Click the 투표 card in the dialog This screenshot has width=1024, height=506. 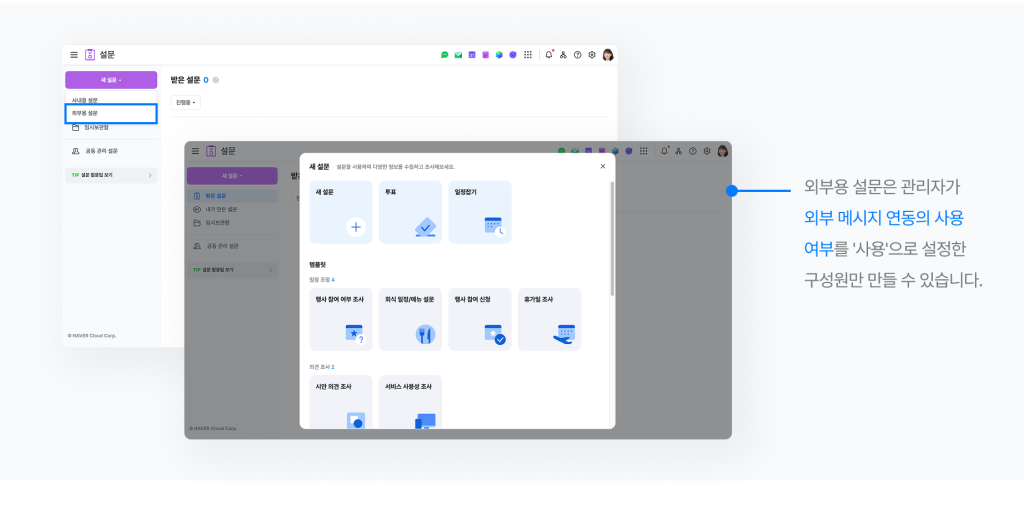(x=410, y=212)
